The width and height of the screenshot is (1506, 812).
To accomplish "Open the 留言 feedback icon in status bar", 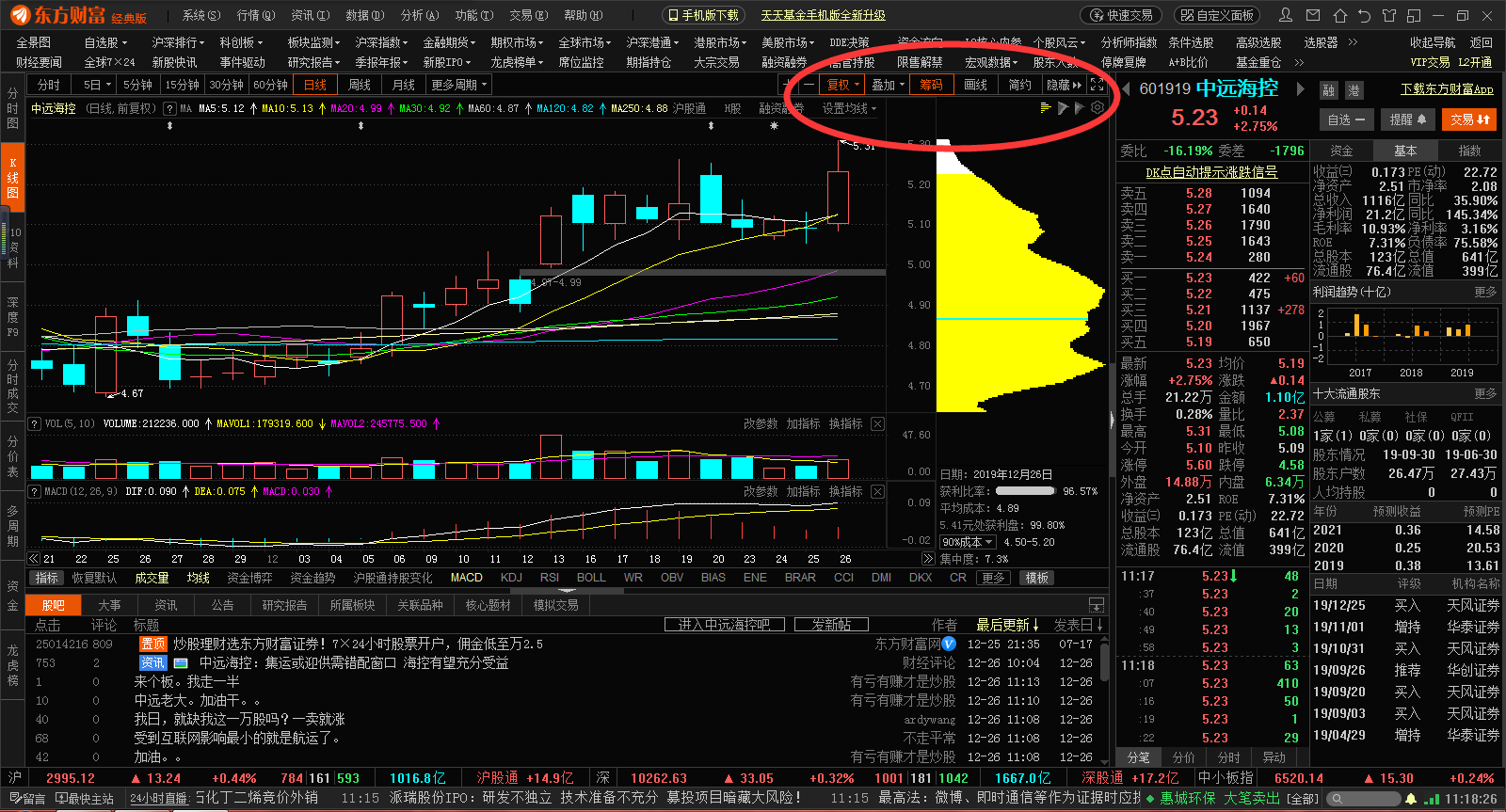I will tap(26, 799).
